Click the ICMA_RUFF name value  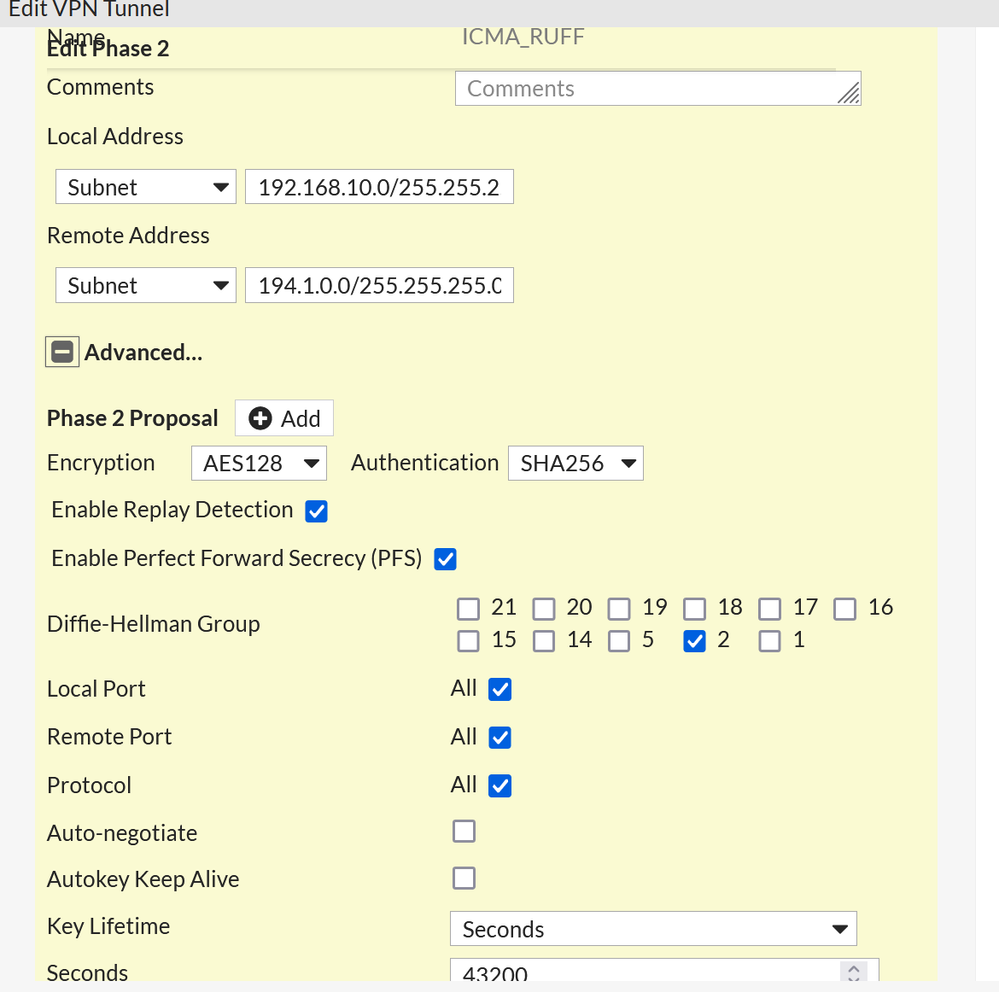coord(522,37)
